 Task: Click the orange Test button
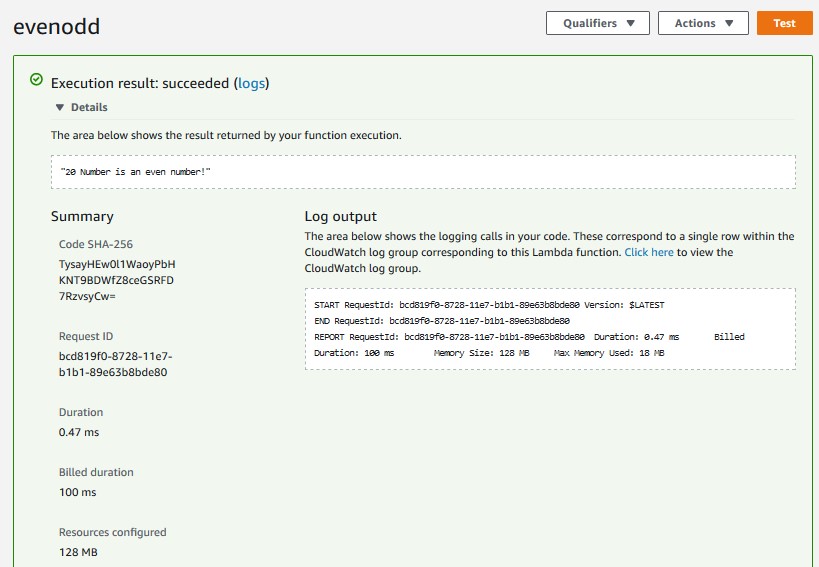point(784,23)
